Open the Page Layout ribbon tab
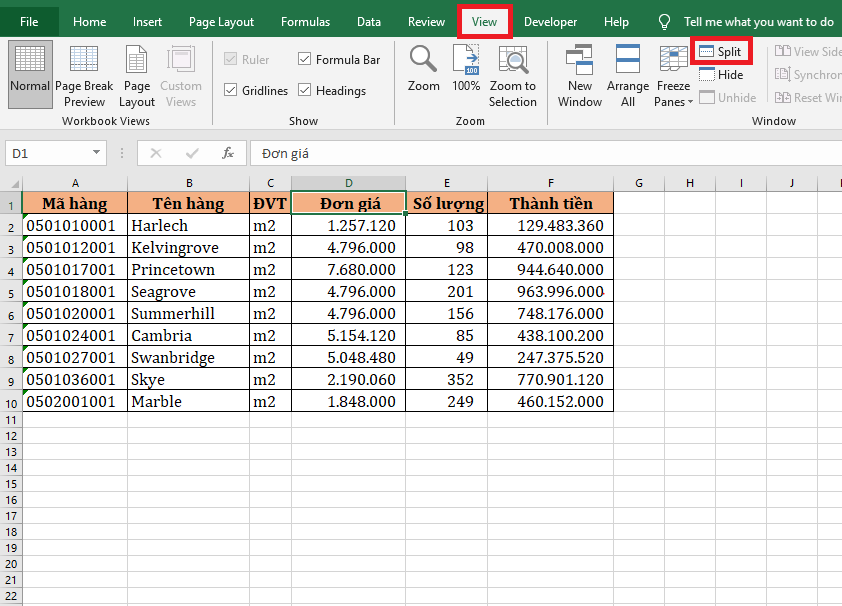This screenshot has height=606, width=842. [221, 21]
